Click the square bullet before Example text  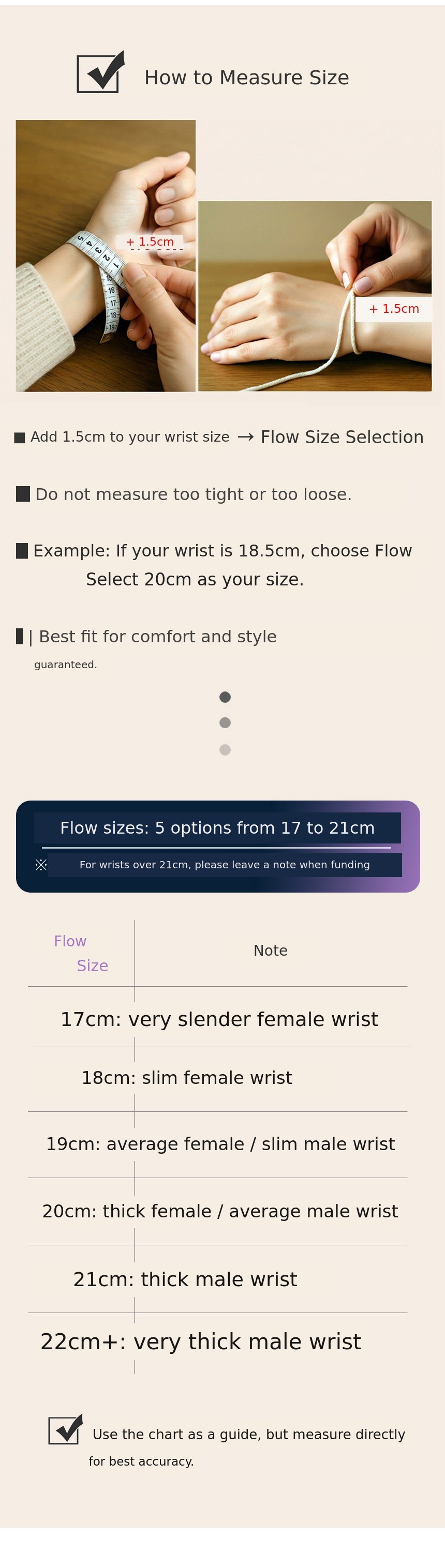22,550
